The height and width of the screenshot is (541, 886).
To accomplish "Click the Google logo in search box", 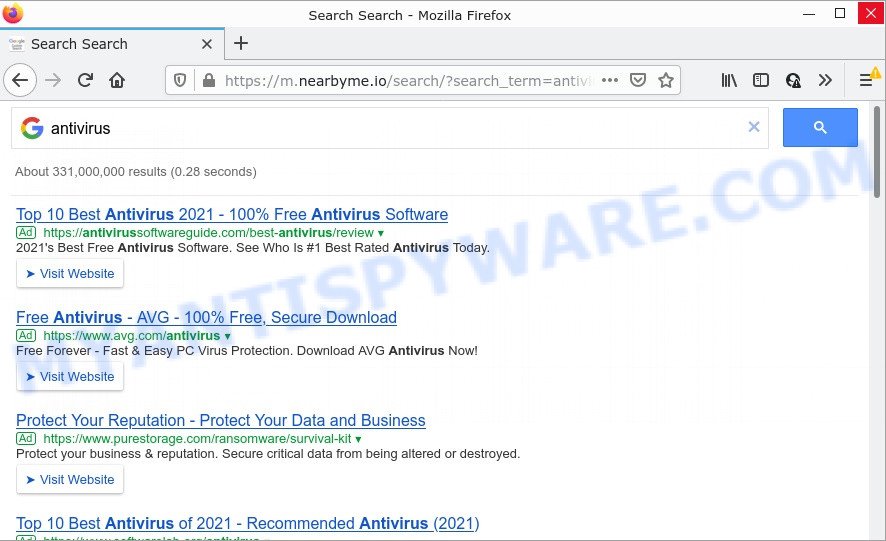I will 32,128.
